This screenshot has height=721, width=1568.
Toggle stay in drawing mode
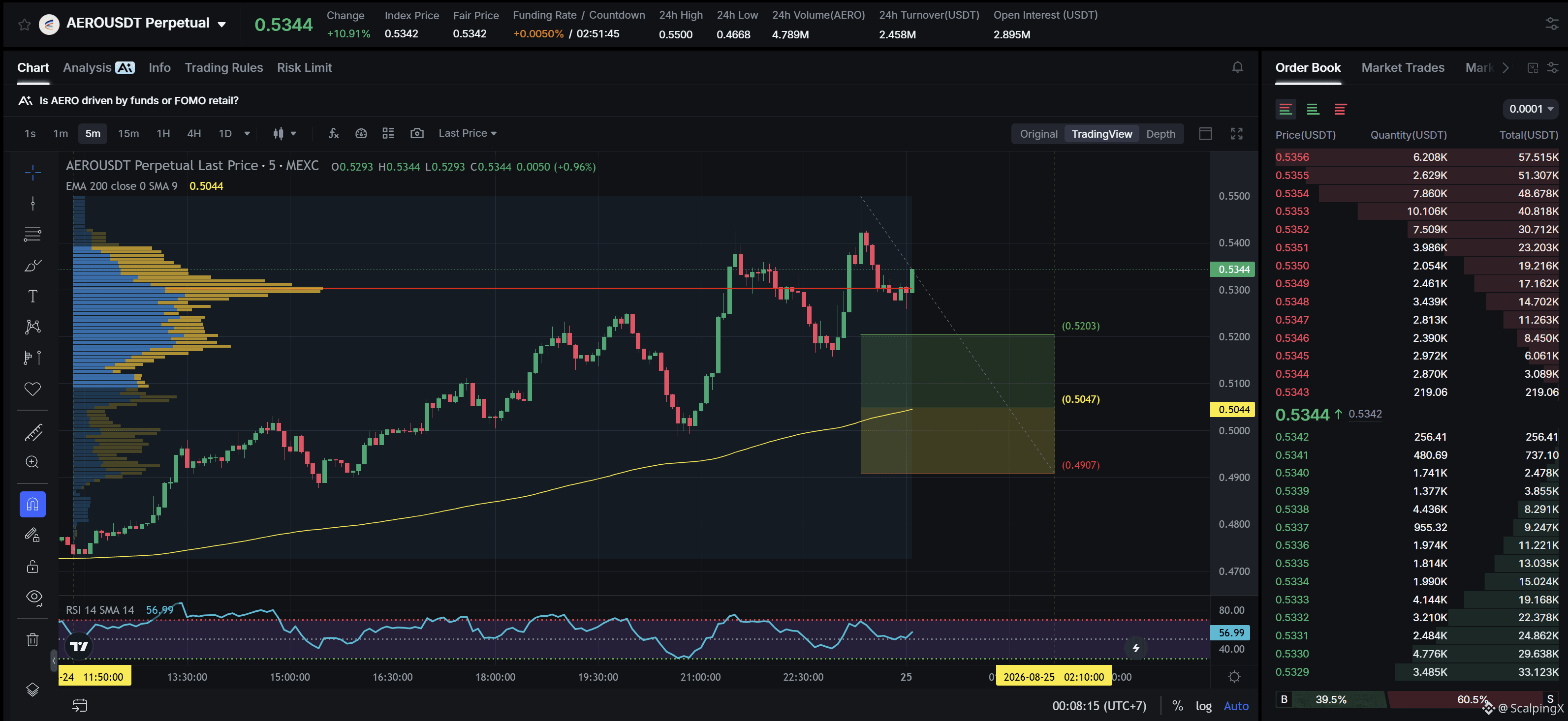click(x=33, y=536)
